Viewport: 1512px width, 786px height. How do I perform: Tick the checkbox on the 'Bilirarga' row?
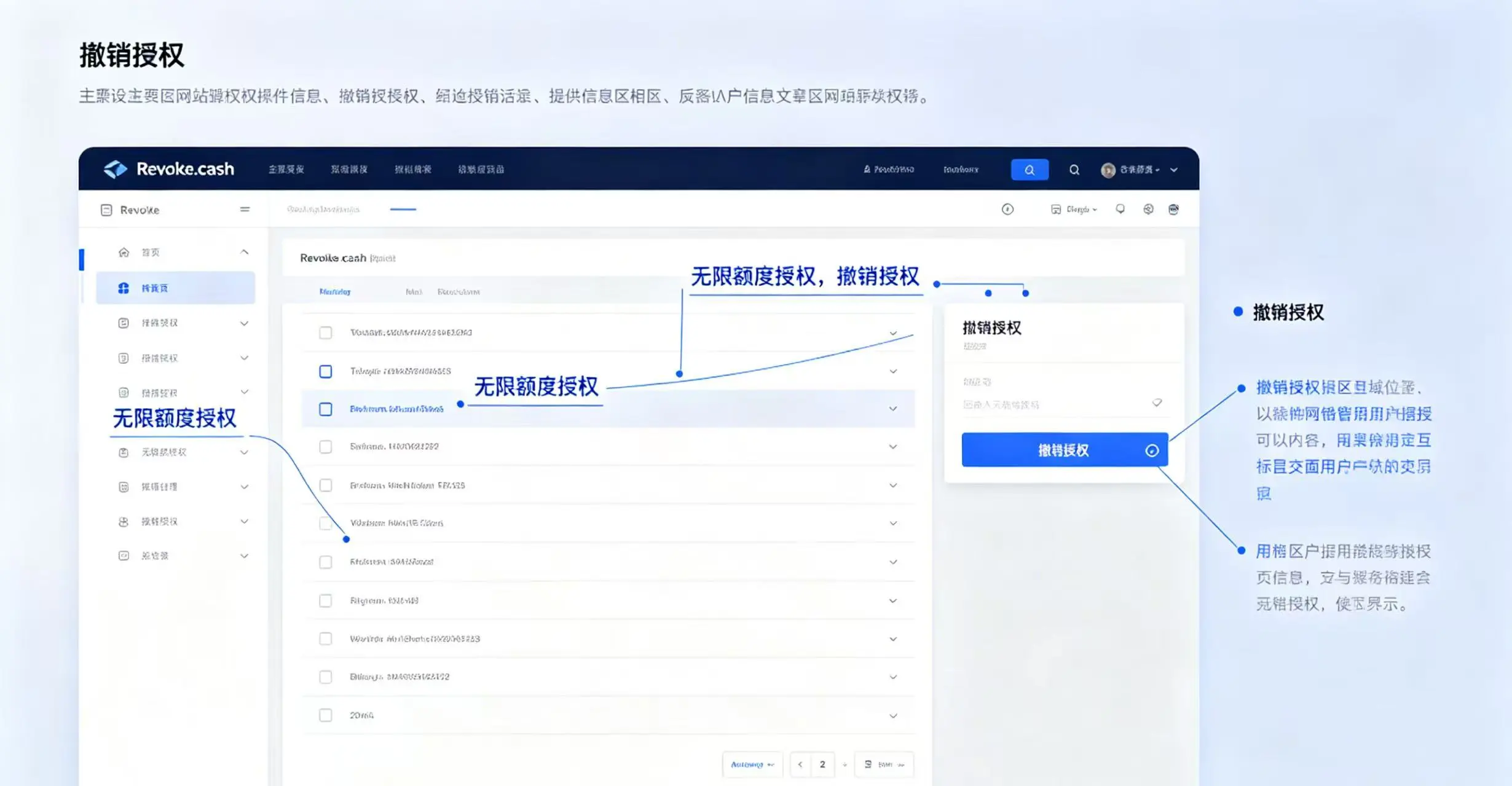tap(326, 677)
